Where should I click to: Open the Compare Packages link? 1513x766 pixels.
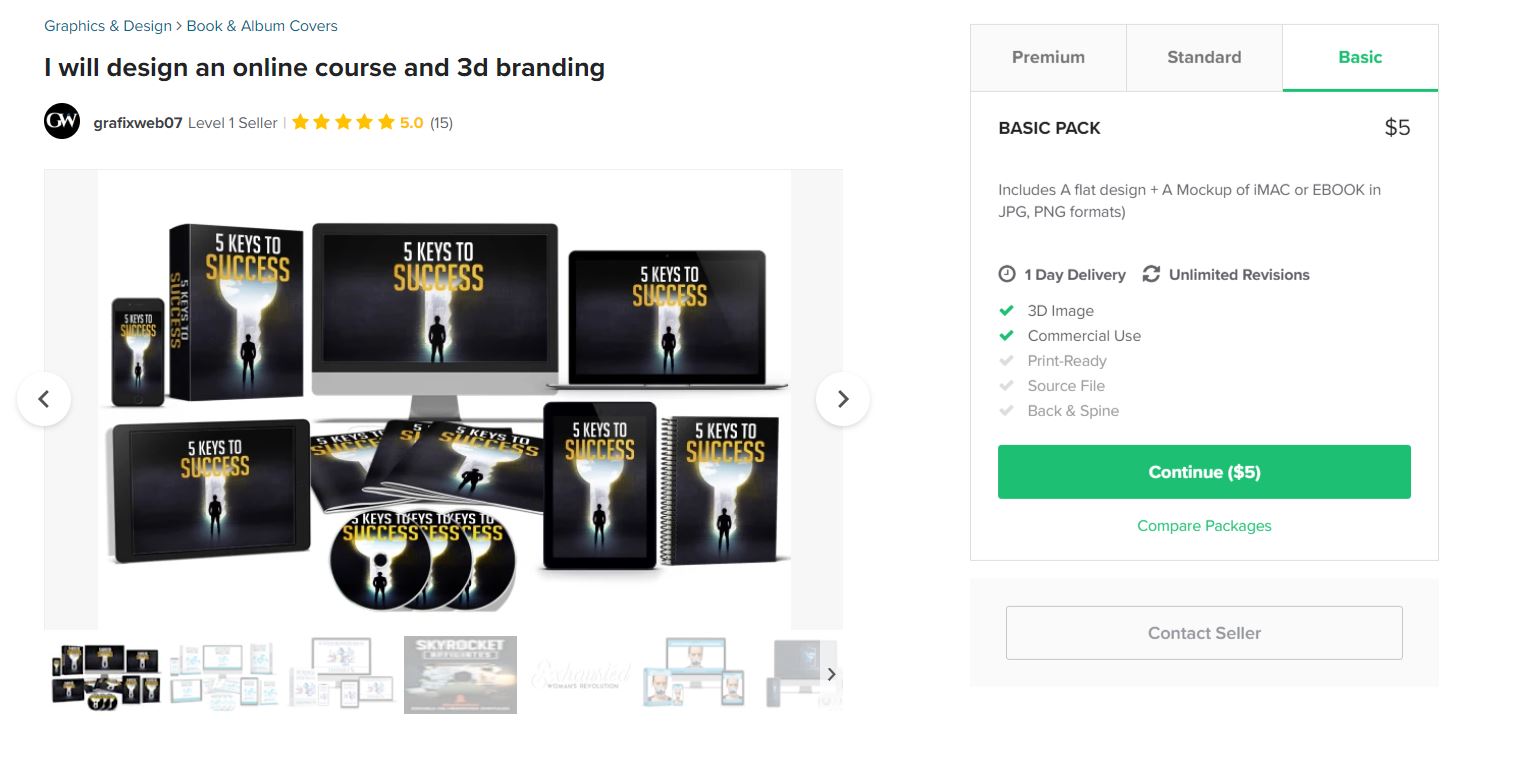click(x=1204, y=526)
